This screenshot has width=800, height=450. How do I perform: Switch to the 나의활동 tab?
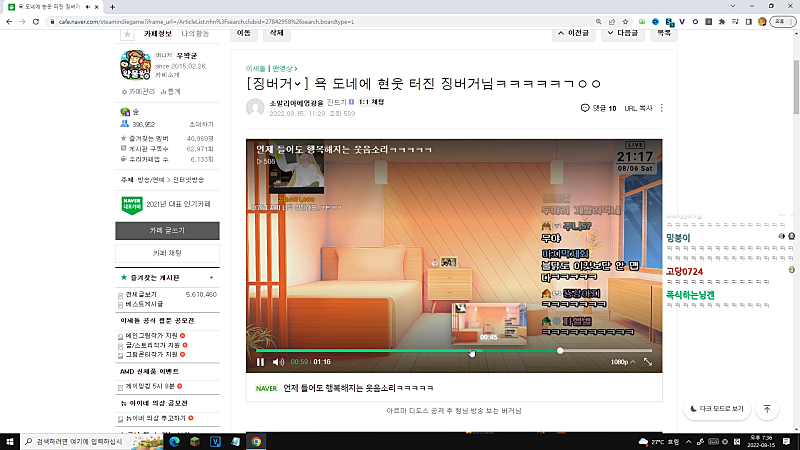[x=196, y=34]
